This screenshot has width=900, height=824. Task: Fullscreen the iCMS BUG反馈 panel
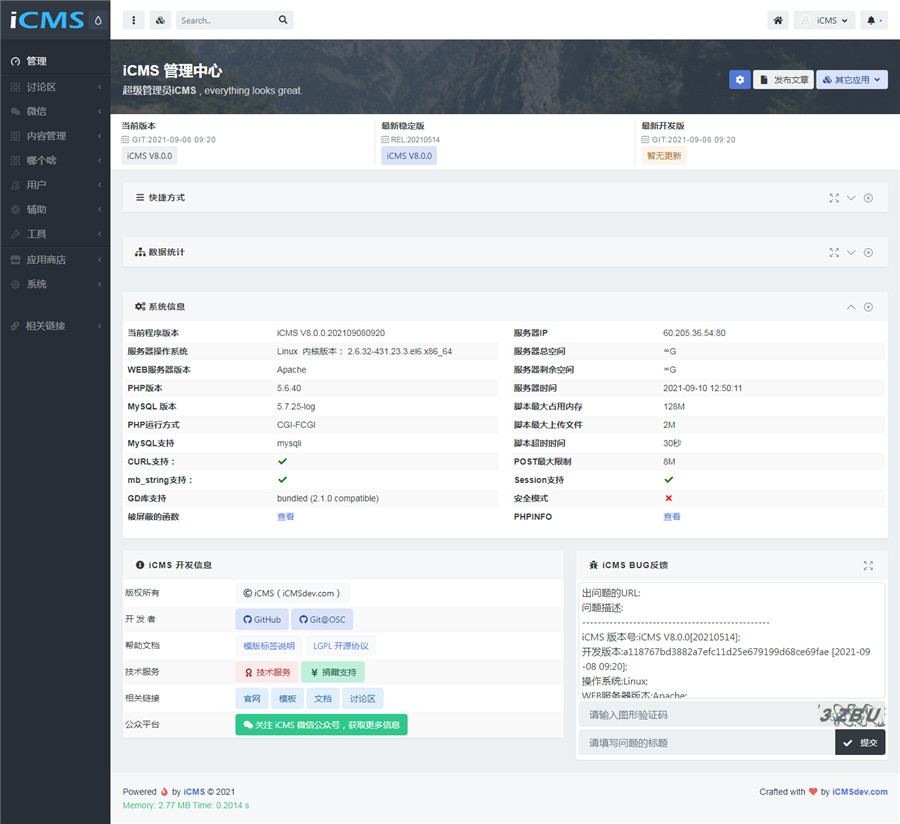[x=868, y=565]
